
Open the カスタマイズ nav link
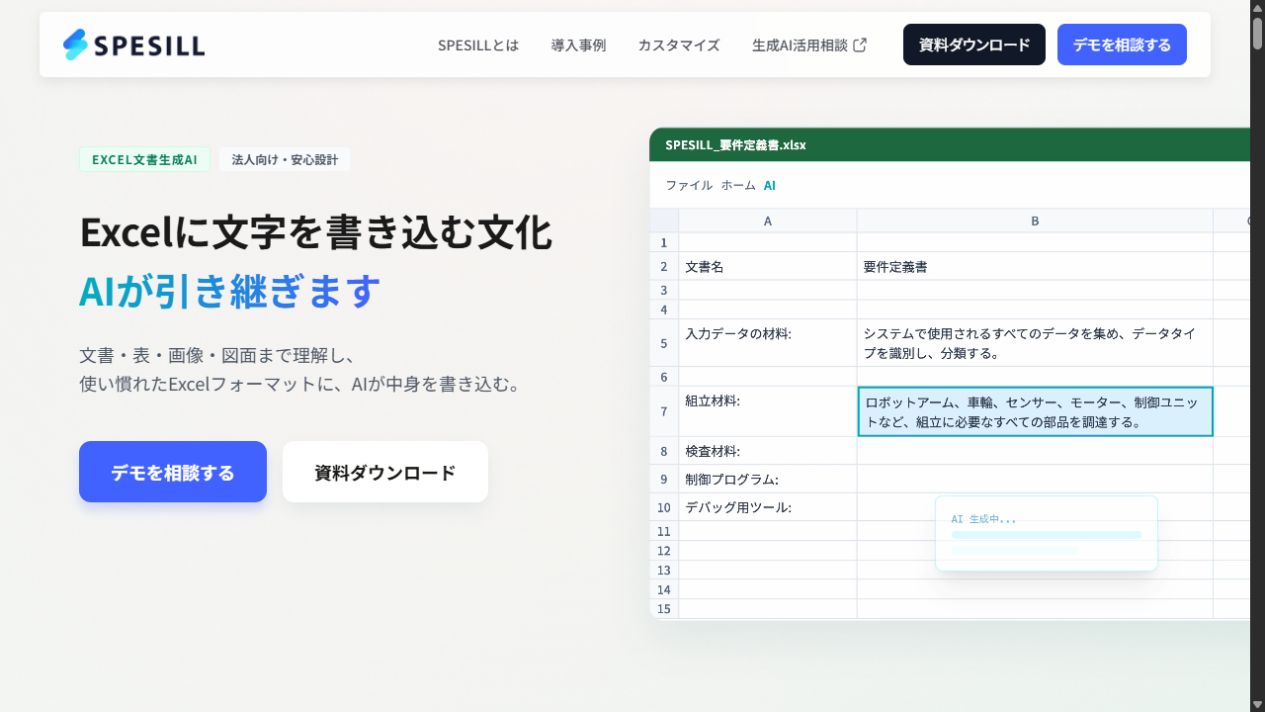click(x=679, y=45)
